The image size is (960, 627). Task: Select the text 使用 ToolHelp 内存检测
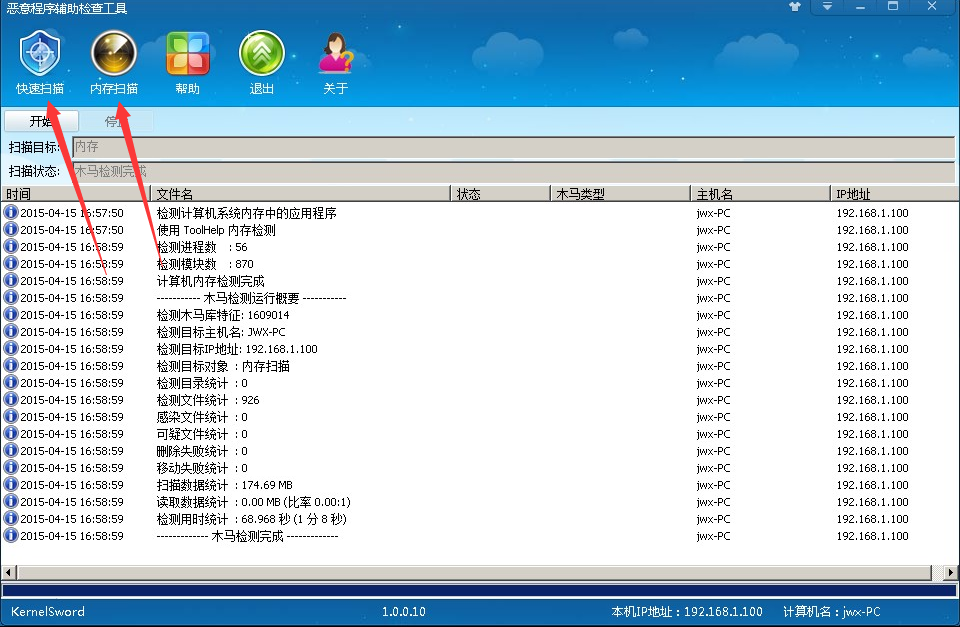[x=216, y=230]
